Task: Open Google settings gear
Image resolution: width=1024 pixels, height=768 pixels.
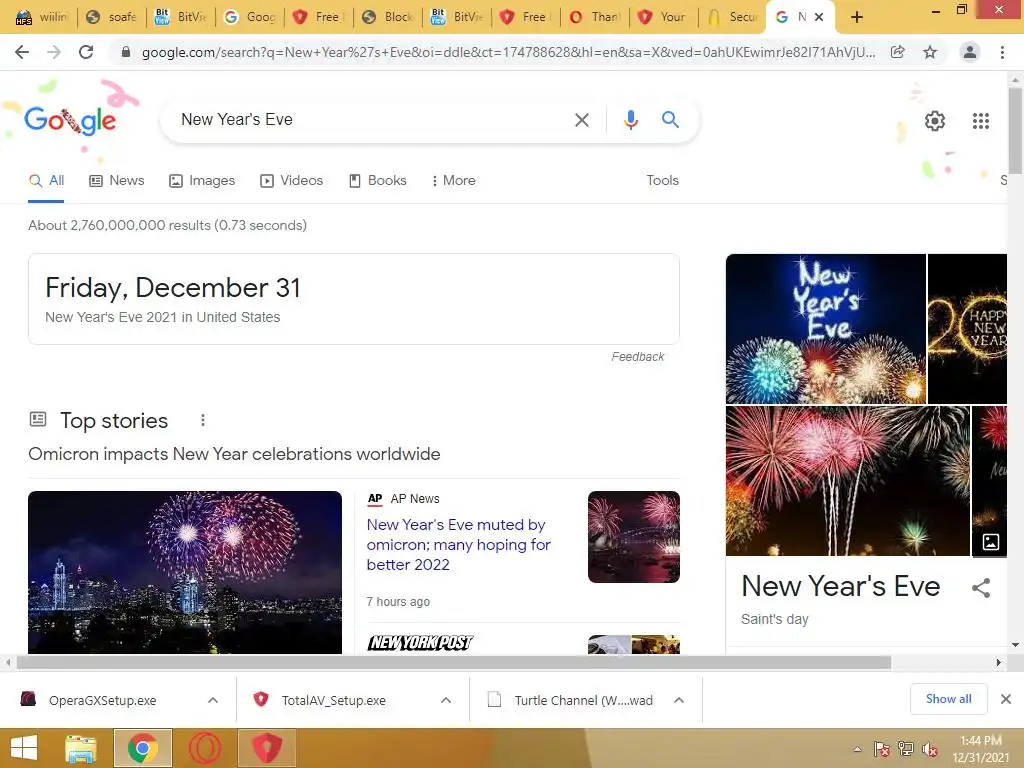Action: [x=935, y=121]
